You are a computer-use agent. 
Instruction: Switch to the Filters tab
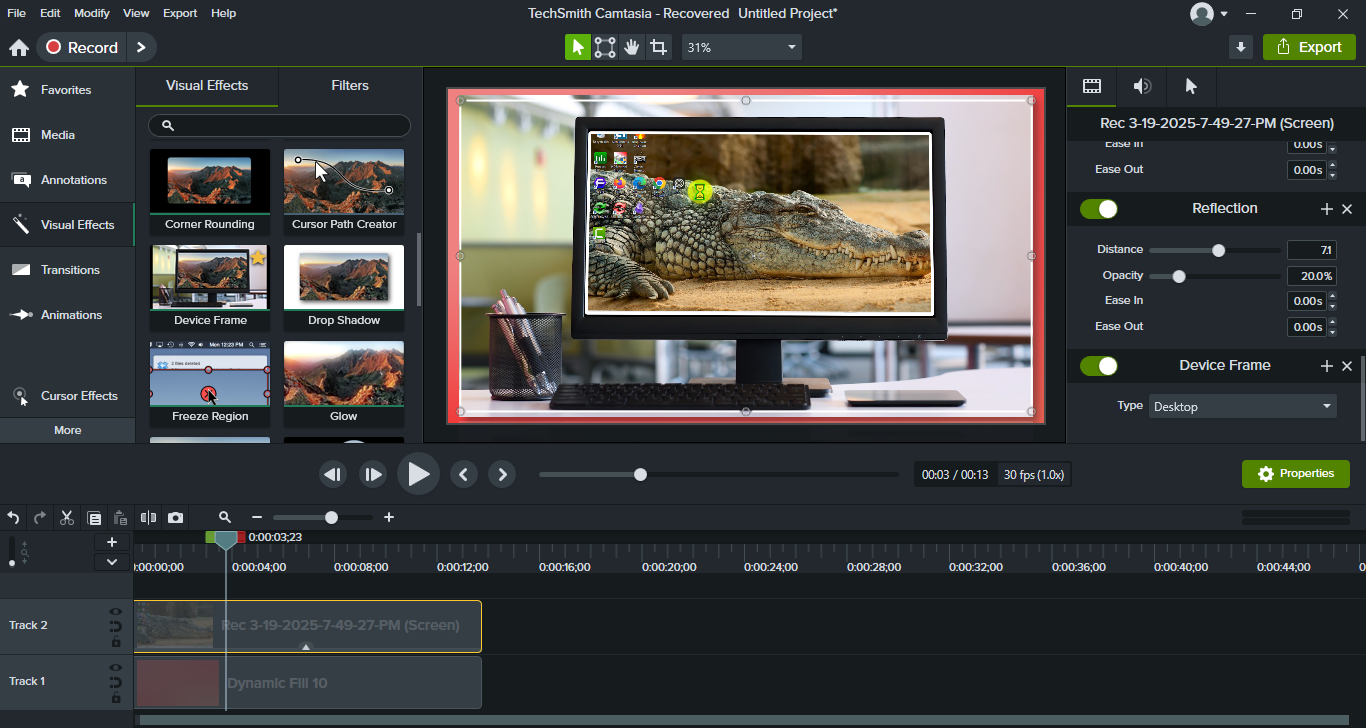(x=349, y=86)
